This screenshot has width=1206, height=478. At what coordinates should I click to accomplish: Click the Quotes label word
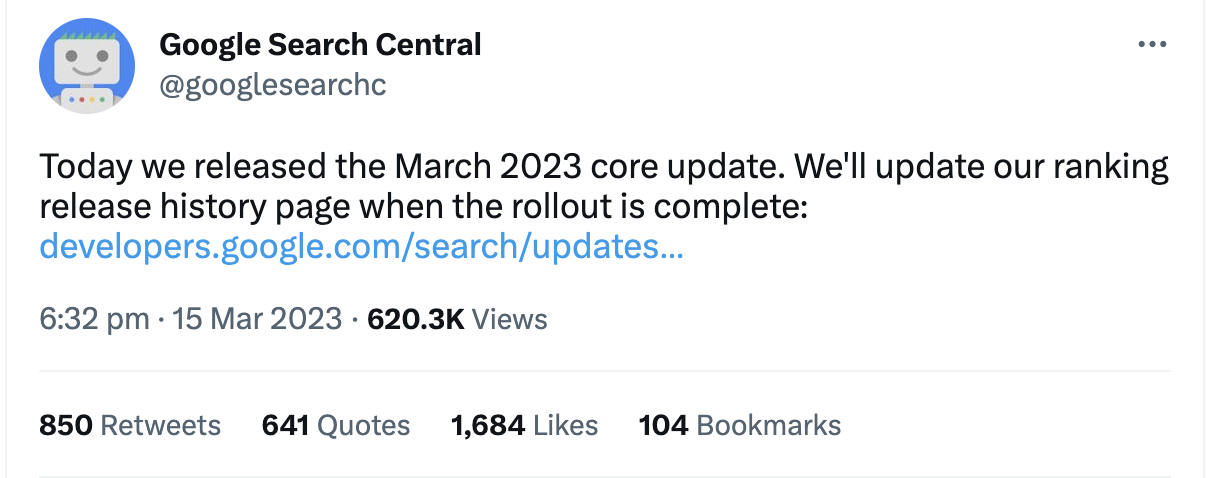[x=363, y=425]
